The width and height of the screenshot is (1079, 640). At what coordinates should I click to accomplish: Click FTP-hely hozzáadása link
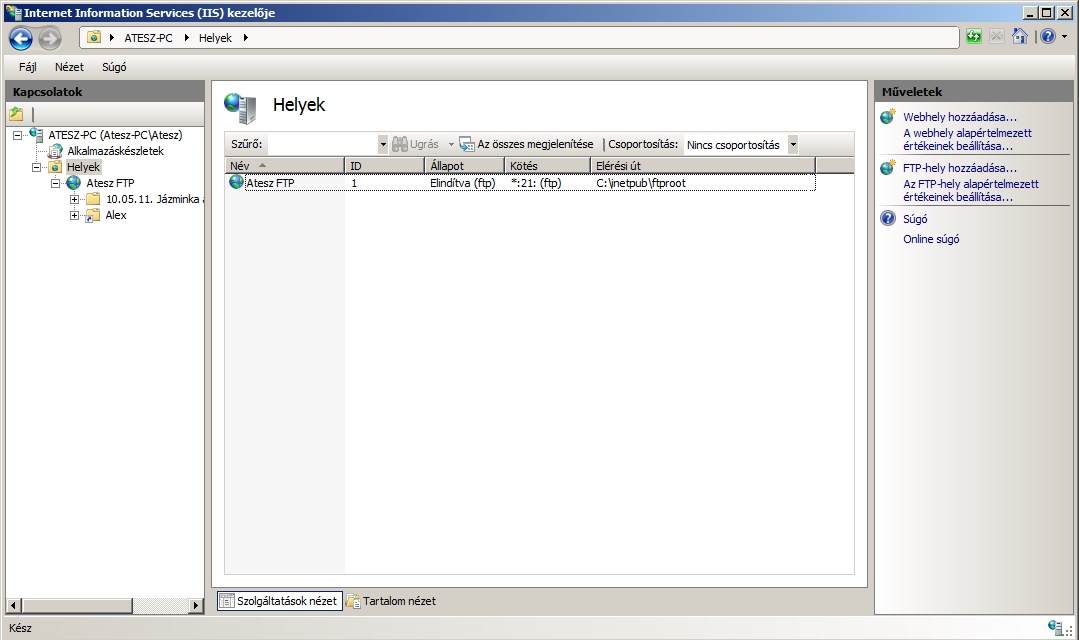click(x=959, y=168)
